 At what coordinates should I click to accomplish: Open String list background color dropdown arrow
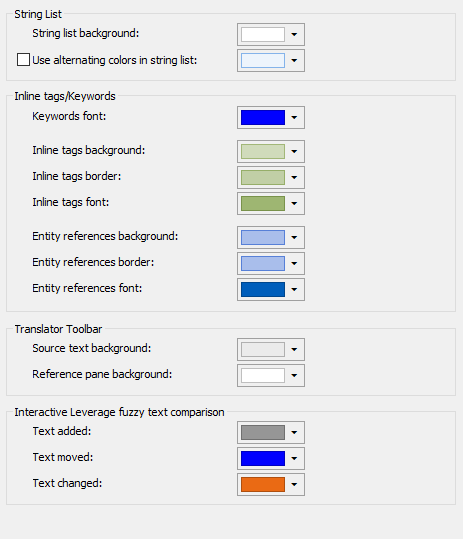294,34
